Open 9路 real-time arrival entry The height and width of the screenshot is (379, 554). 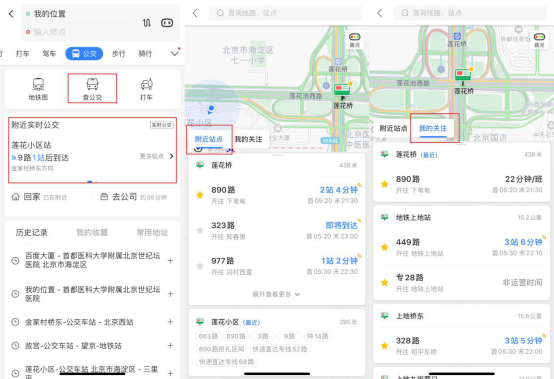click(x=40, y=158)
